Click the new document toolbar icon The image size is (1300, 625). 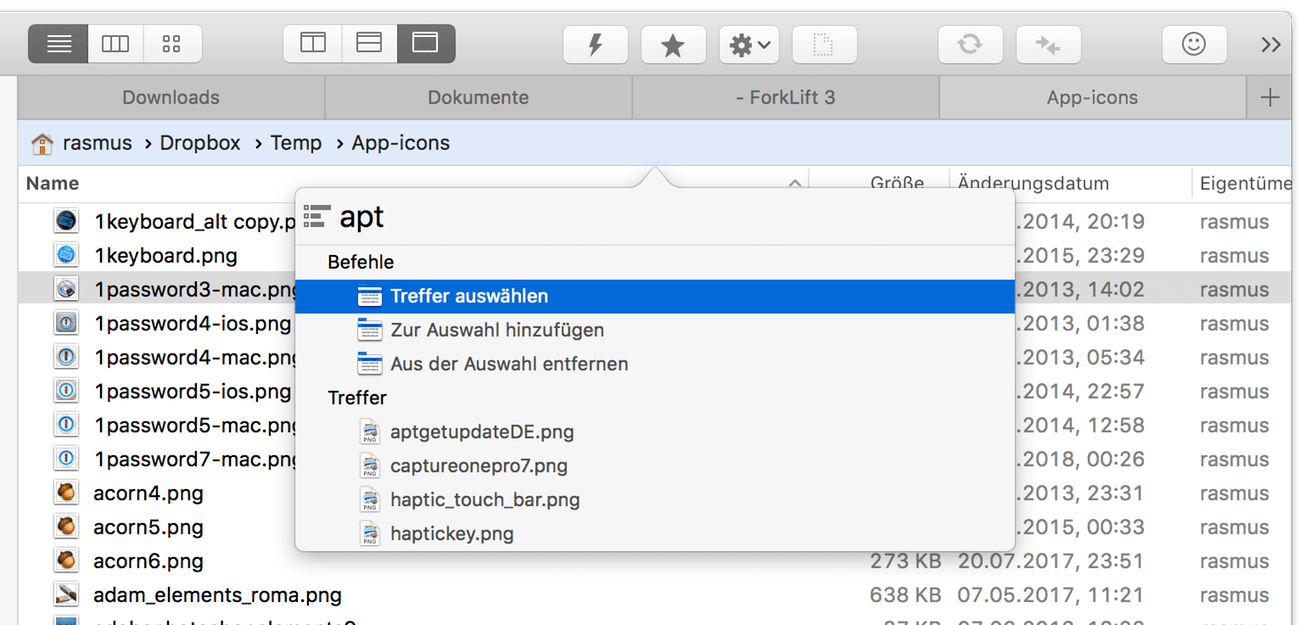(x=824, y=45)
